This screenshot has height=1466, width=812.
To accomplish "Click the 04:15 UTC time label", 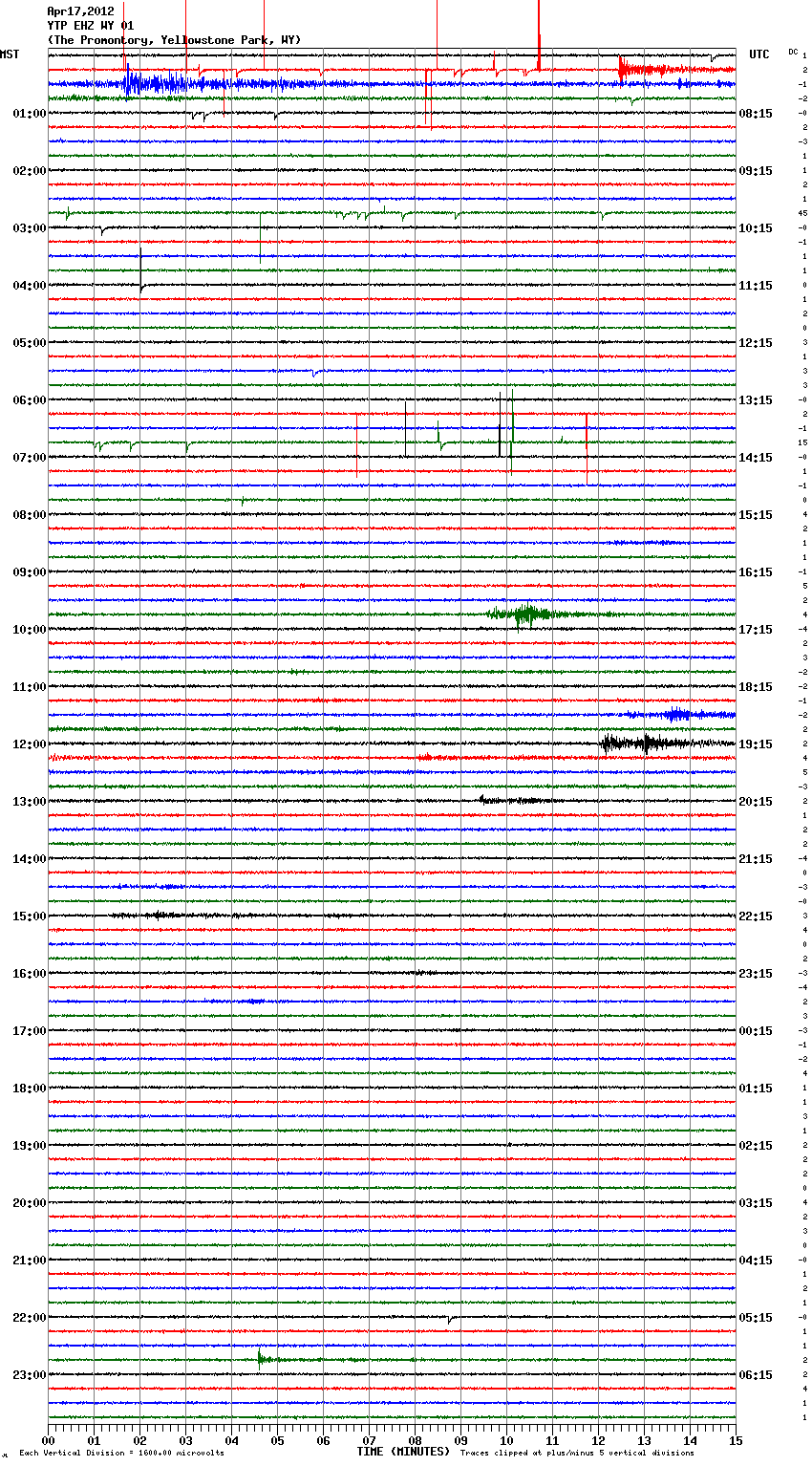I will click(756, 1261).
